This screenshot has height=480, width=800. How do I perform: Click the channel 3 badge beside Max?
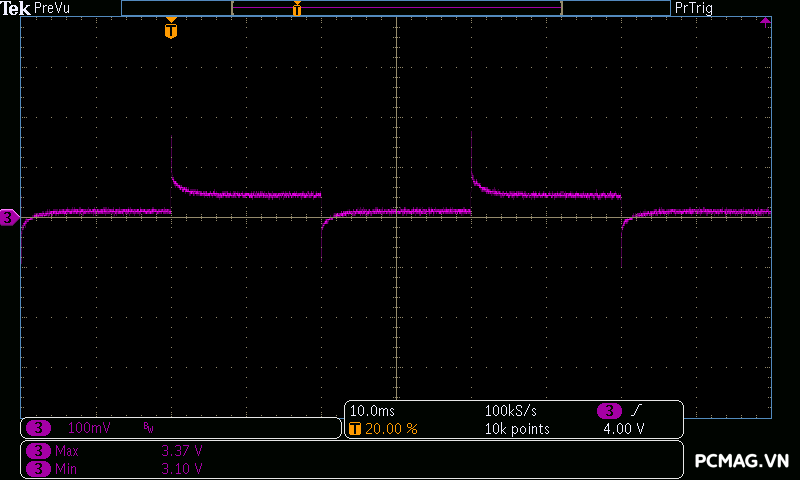point(38,451)
